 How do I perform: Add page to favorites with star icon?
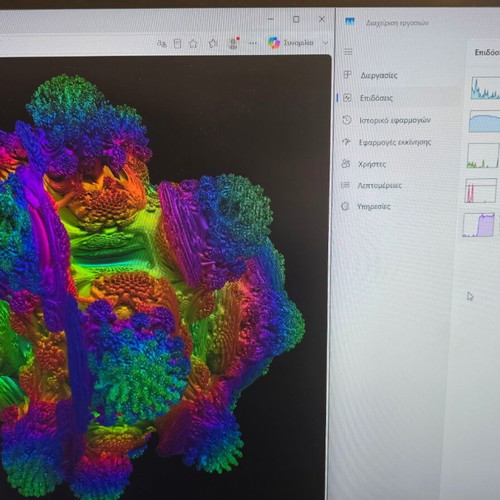coord(193,44)
